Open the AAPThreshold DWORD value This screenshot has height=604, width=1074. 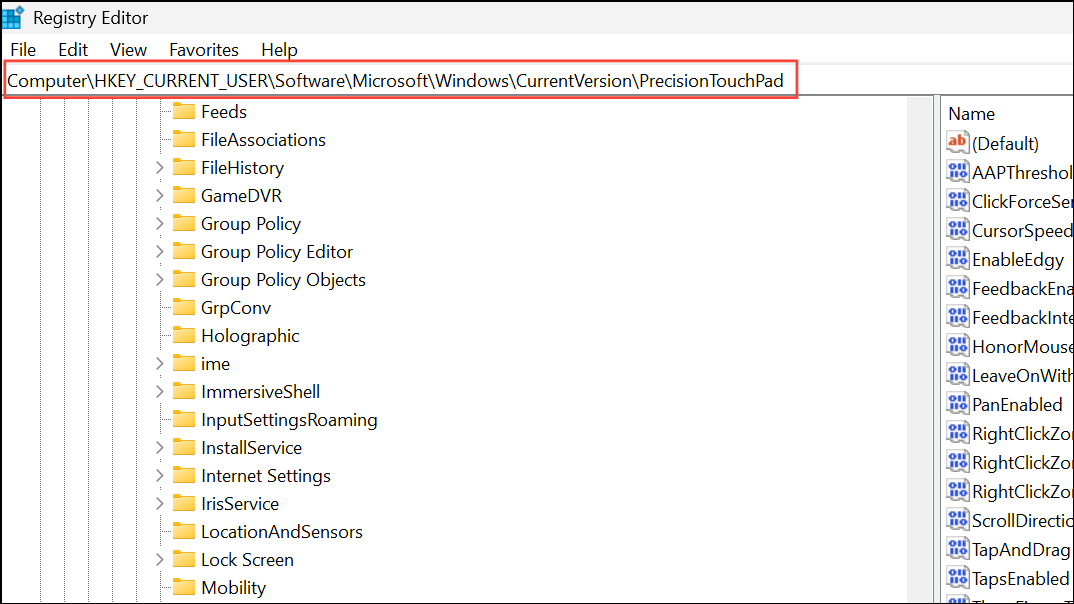[x=1020, y=172]
